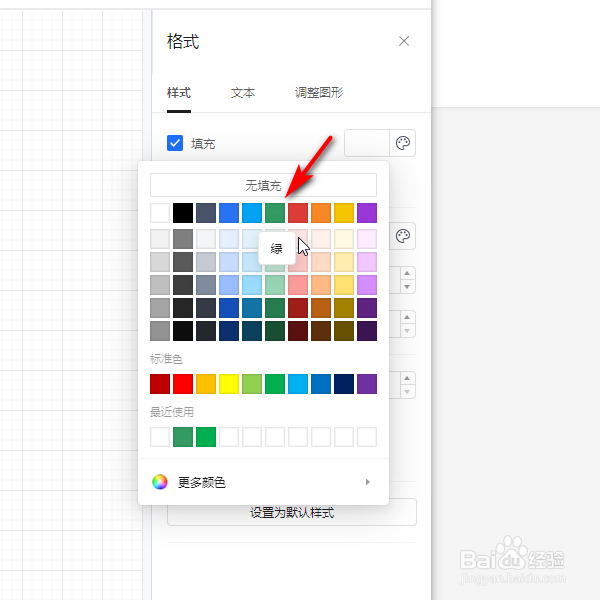Click the fill color preview box
This screenshot has width=600, height=600.
click(366, 143)
